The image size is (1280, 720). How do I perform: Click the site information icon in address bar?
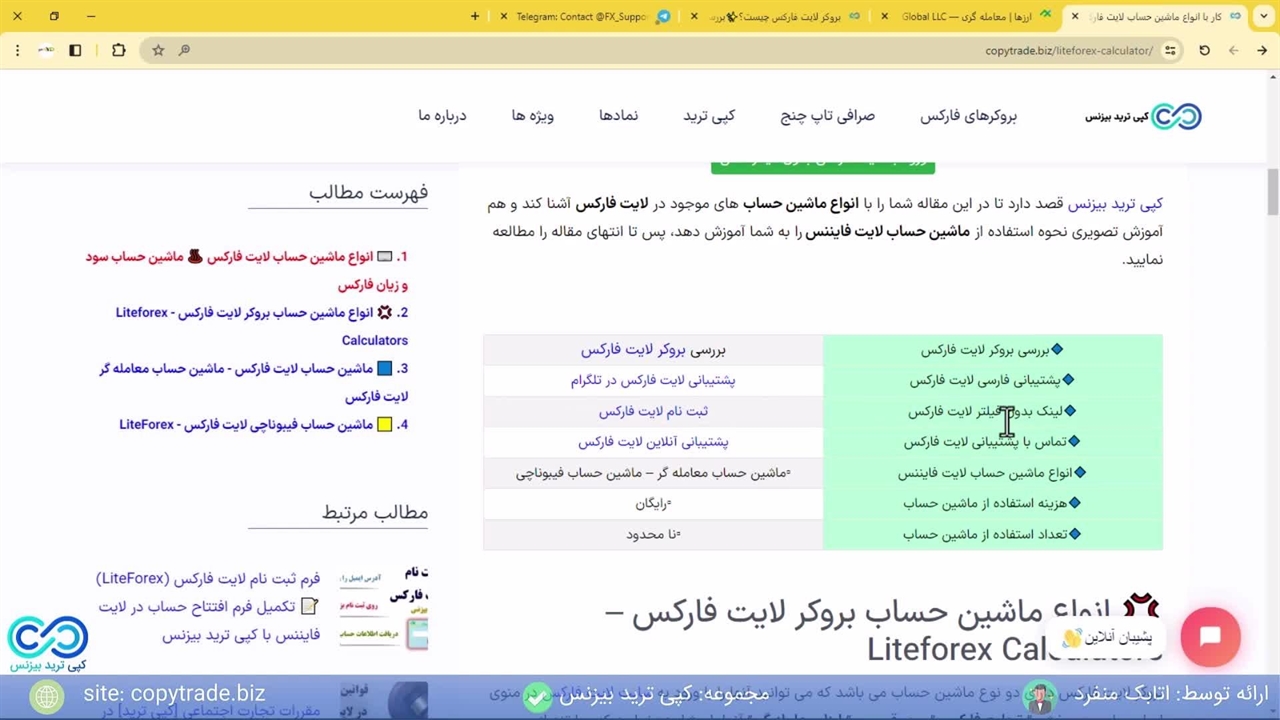coord(1170,50)
